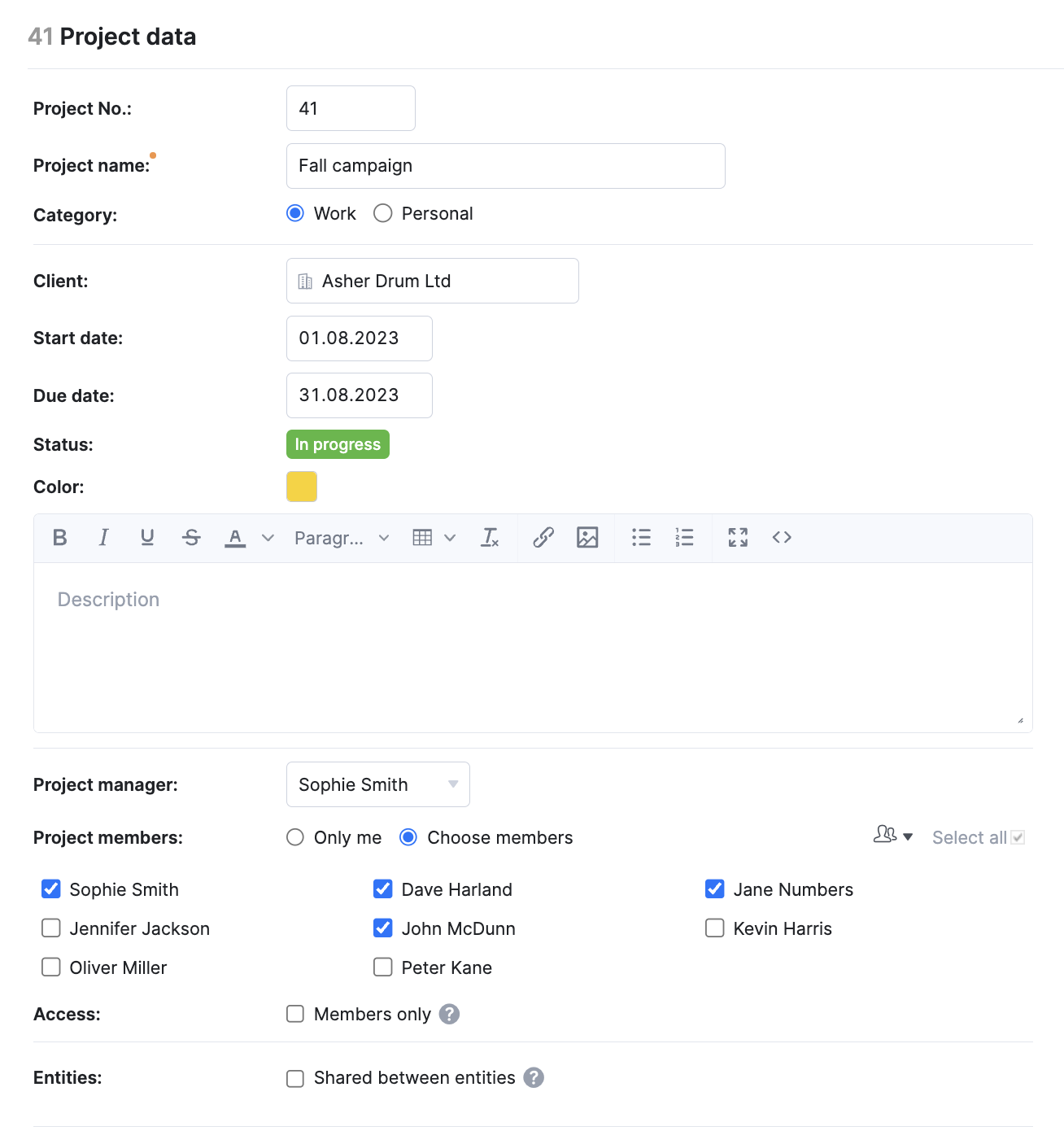Insert a hyperlink in the description
This screenshot has height=1131, width=1064.
pos(543,537)
